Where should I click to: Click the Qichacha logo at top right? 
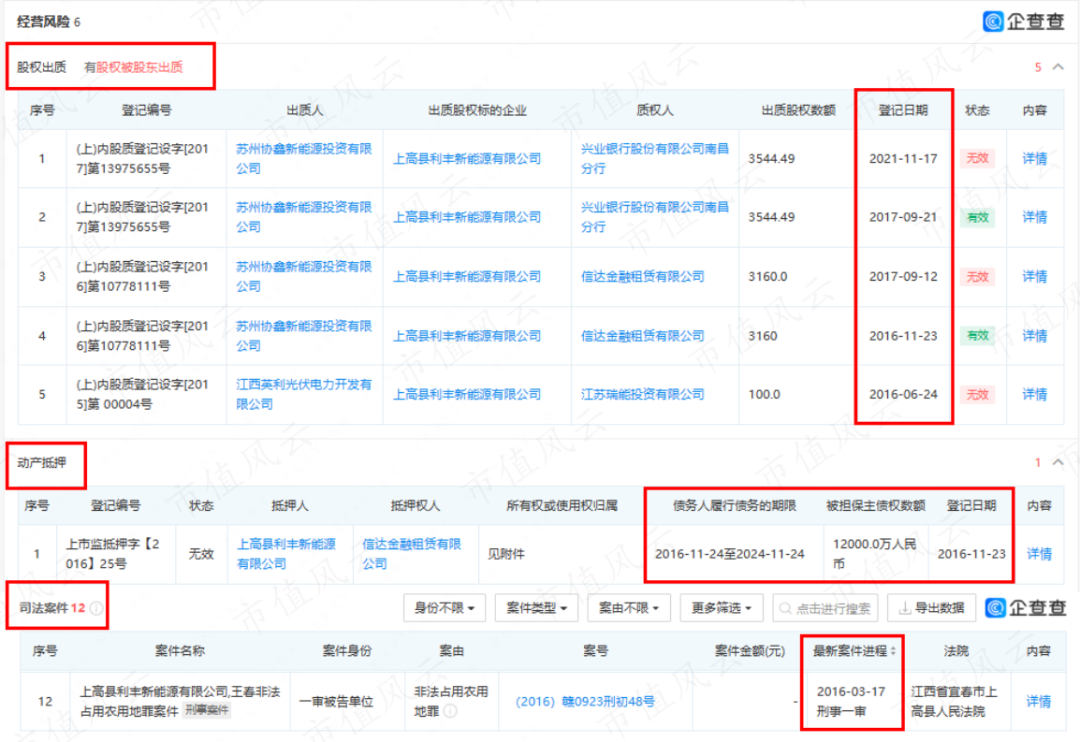[1023, 21]
